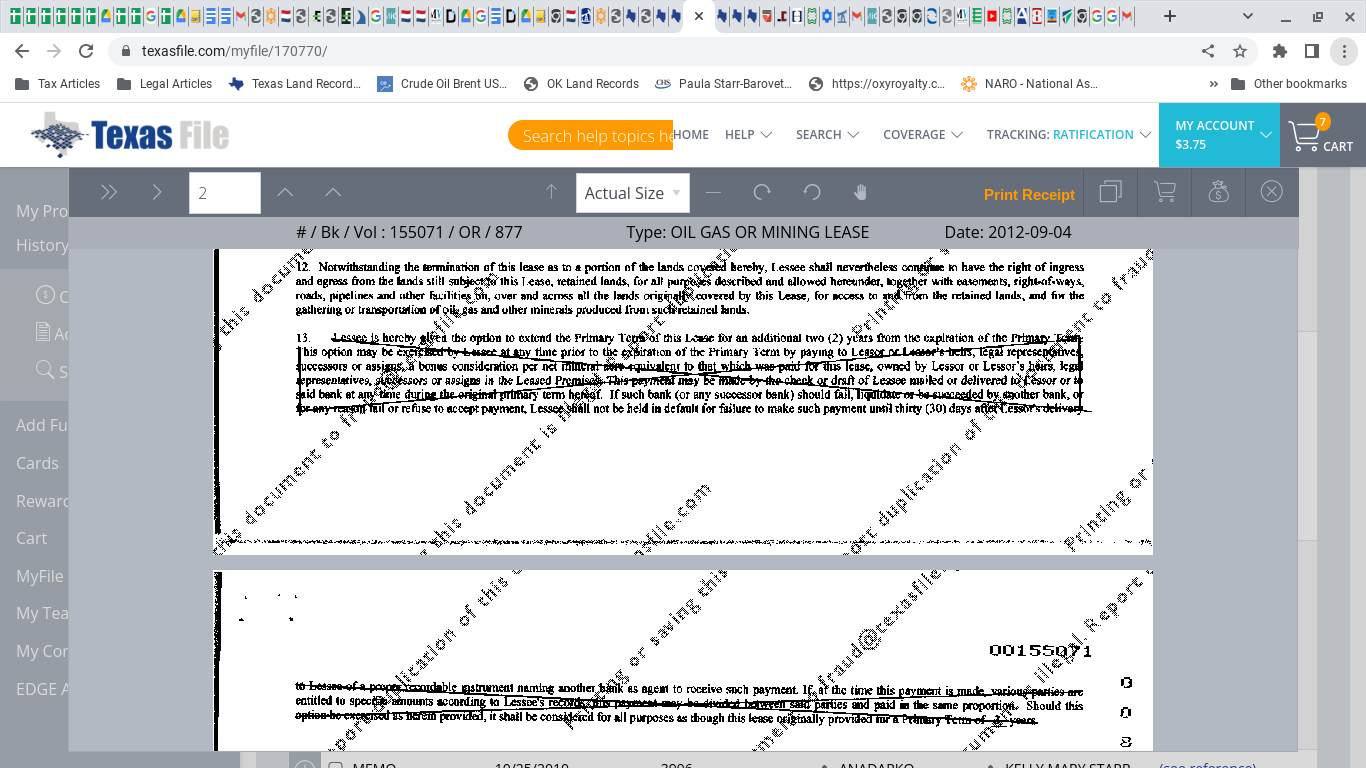Click the add to cart icon in viewer toolbar
The height and width of the screenshot is (768, 1366).
pyautogui.click(x=1164, y=193)
